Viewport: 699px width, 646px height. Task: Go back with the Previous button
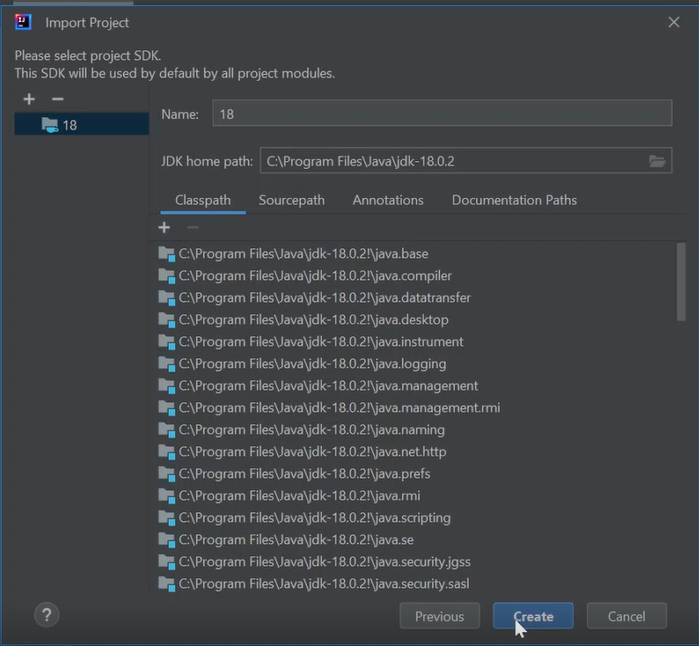pyautogui.click(x=440, y=616)
